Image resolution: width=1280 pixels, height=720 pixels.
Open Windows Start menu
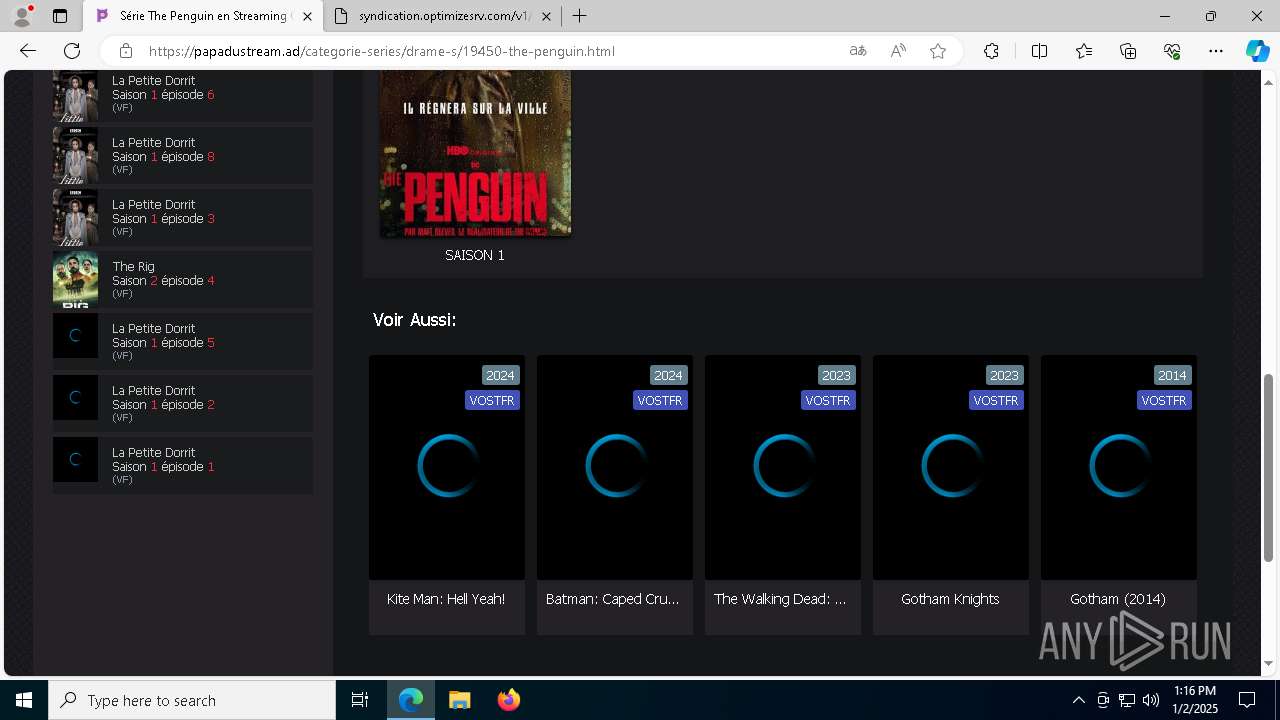pos(24,700)
